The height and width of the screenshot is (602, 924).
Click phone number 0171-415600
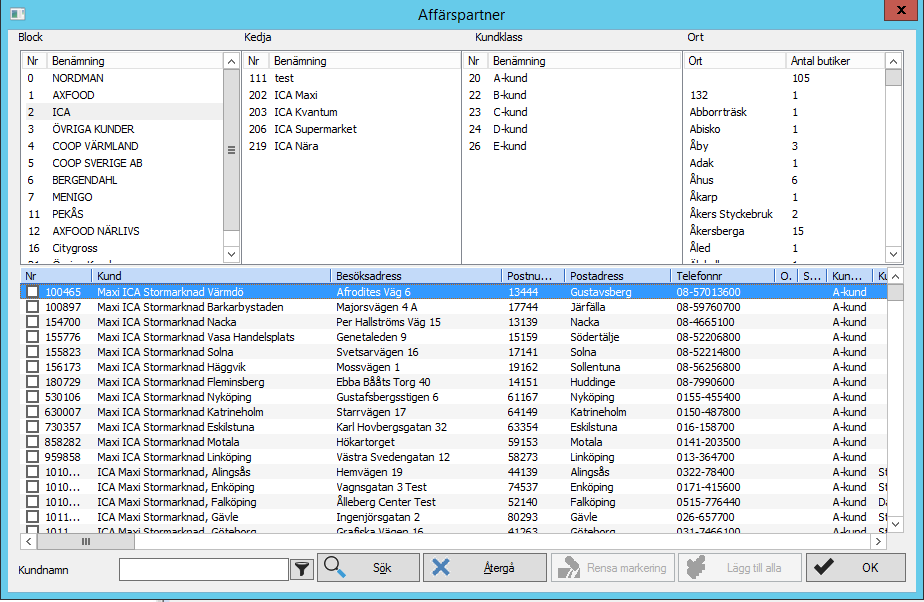tap(708, 487)
